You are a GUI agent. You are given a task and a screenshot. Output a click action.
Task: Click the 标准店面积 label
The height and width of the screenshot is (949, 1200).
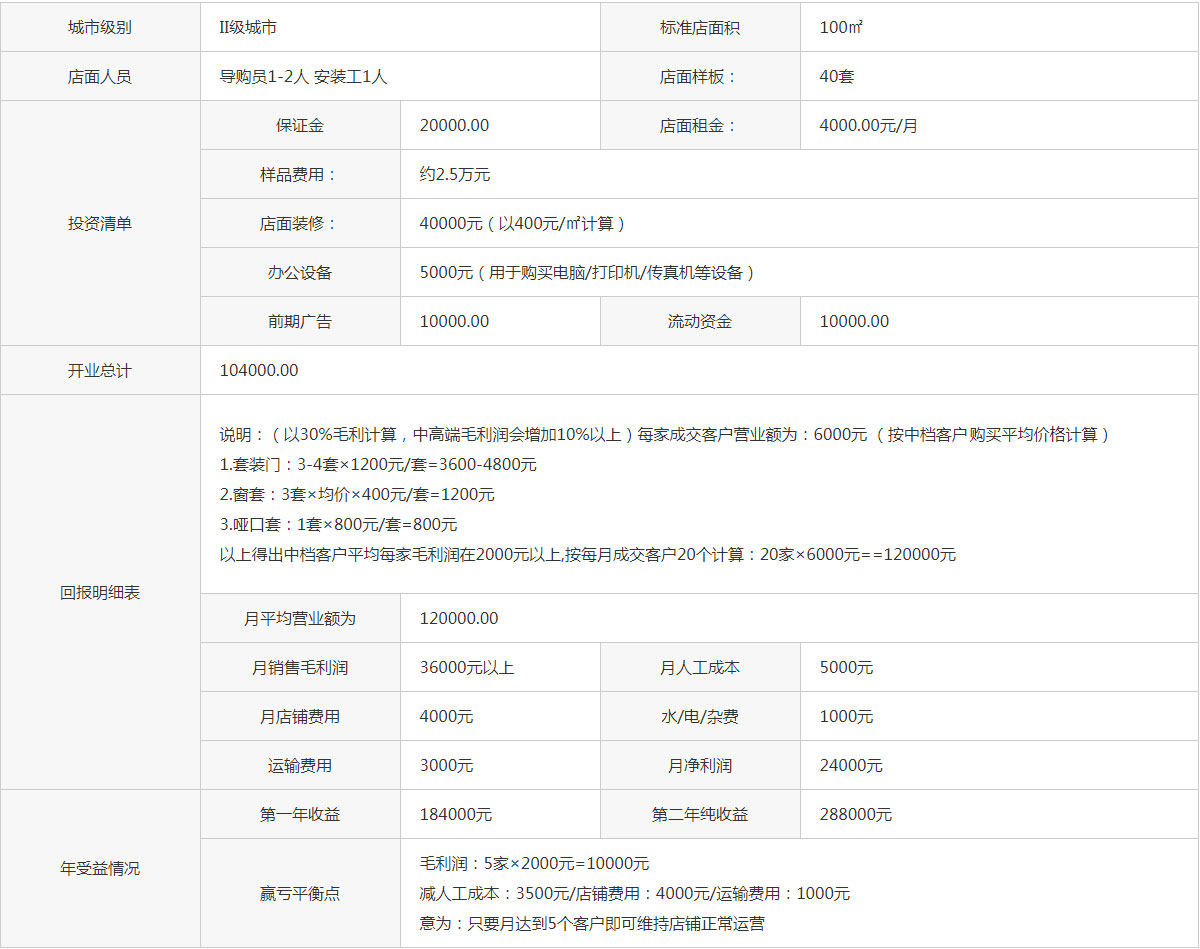(x=700, y=27)
